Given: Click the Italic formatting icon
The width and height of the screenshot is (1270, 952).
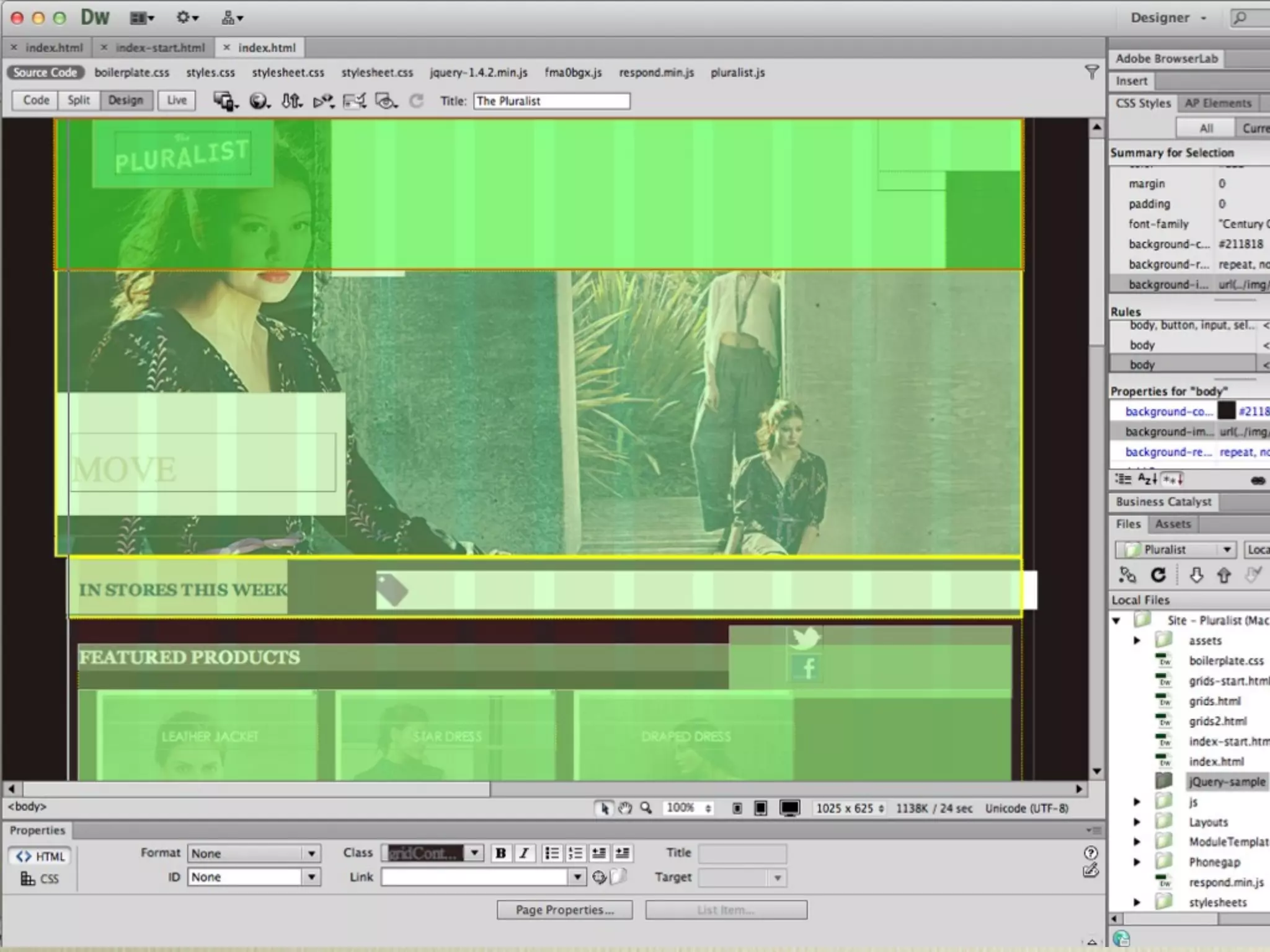Looking at the screenshot, I should 524,853.
